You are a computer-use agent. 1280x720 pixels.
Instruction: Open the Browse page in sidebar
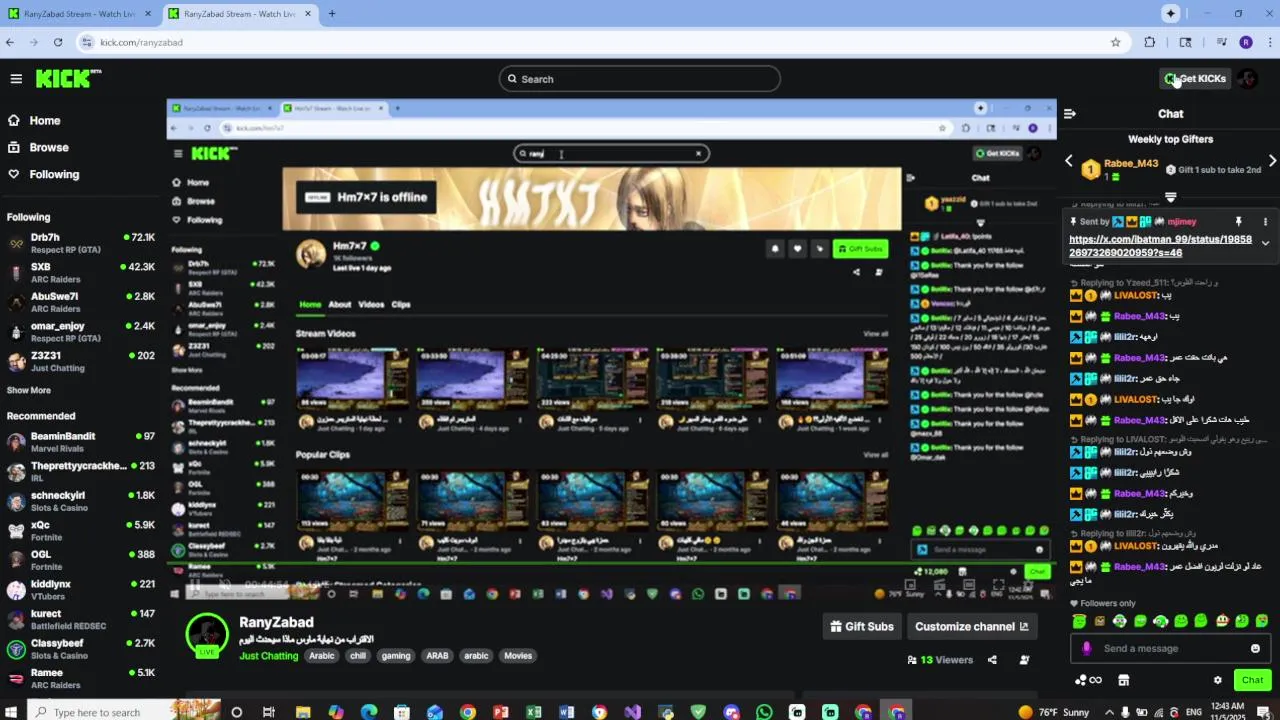pos(48,147)
